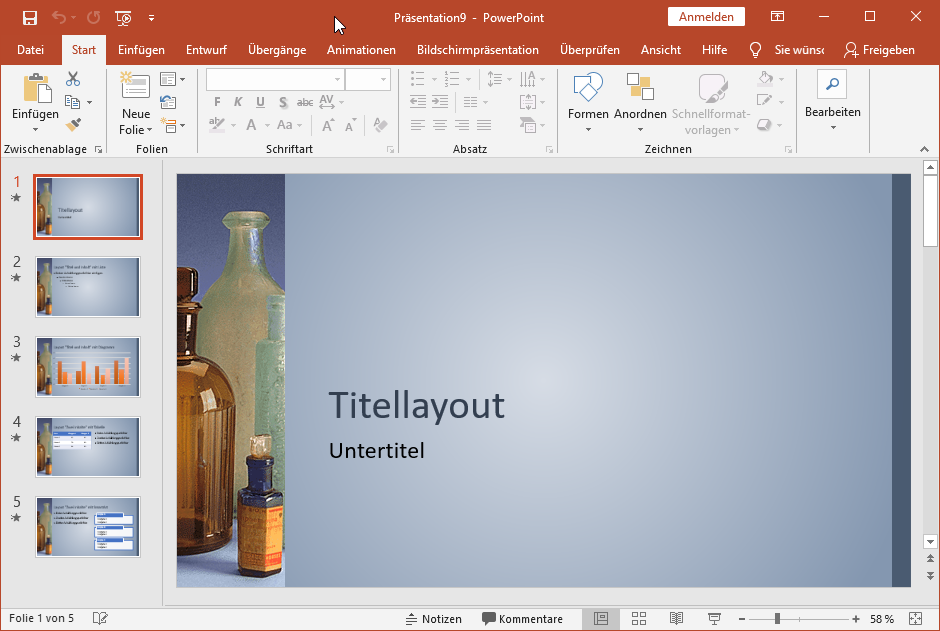The image size is (940, 631).
Task: Toggle text shadow (S)
Action: (283, 102)
